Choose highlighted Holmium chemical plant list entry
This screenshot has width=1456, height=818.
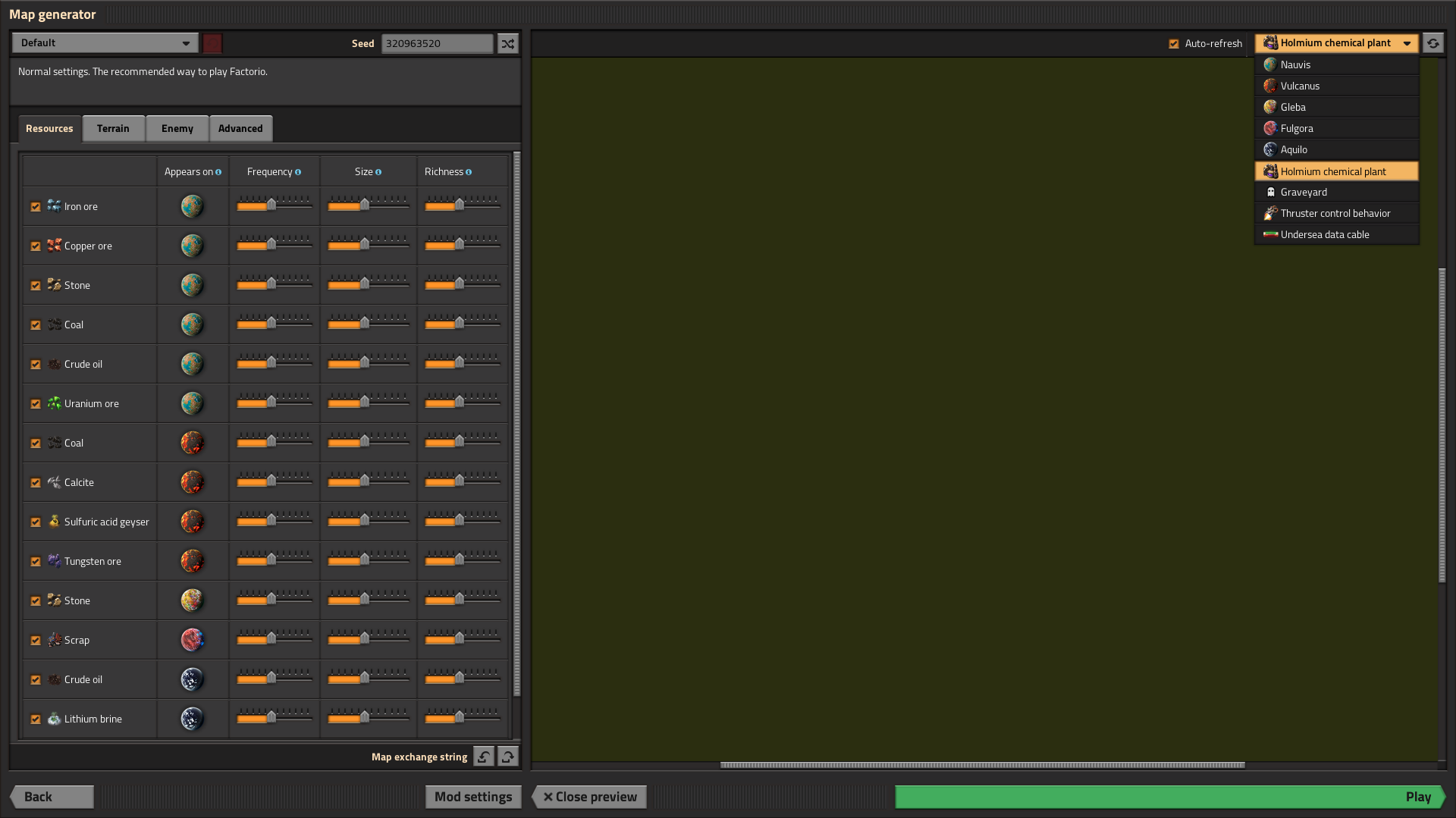point(1336,171)
